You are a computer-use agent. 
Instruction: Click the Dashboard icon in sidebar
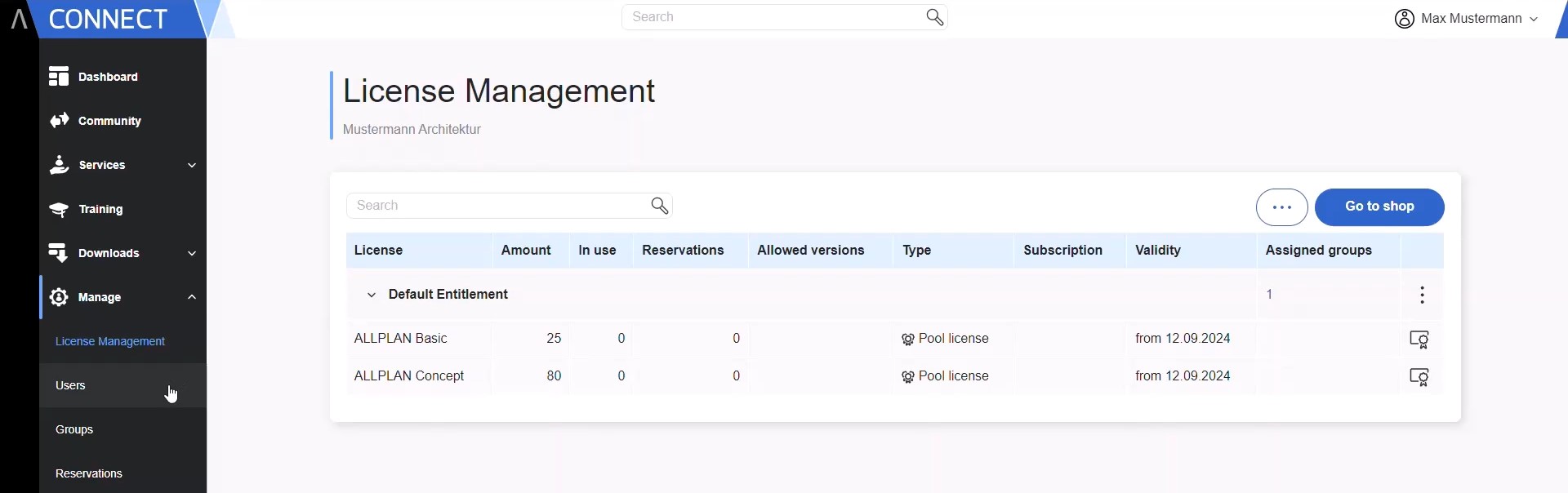58,77
